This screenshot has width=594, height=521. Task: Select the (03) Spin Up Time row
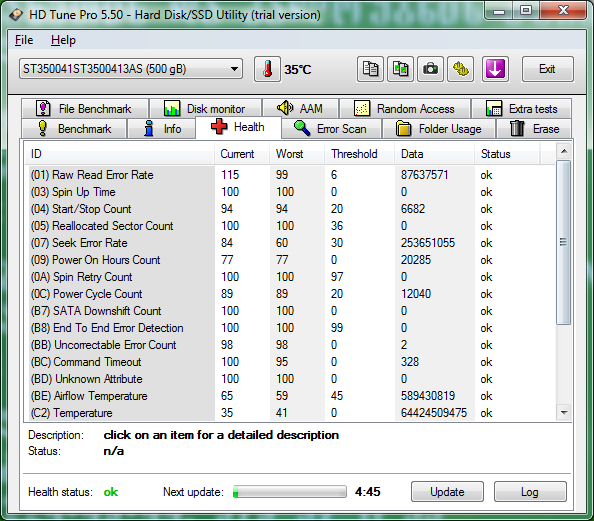[290, 192]
